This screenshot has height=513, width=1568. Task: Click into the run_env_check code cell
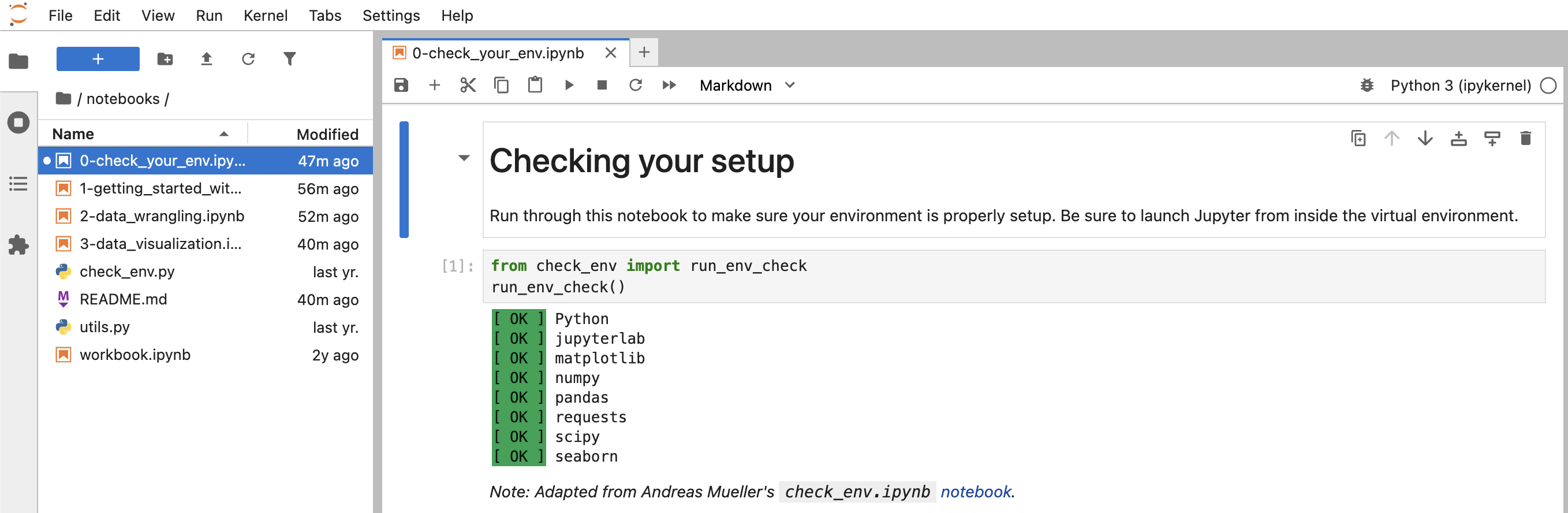(x=1013, y=277)
